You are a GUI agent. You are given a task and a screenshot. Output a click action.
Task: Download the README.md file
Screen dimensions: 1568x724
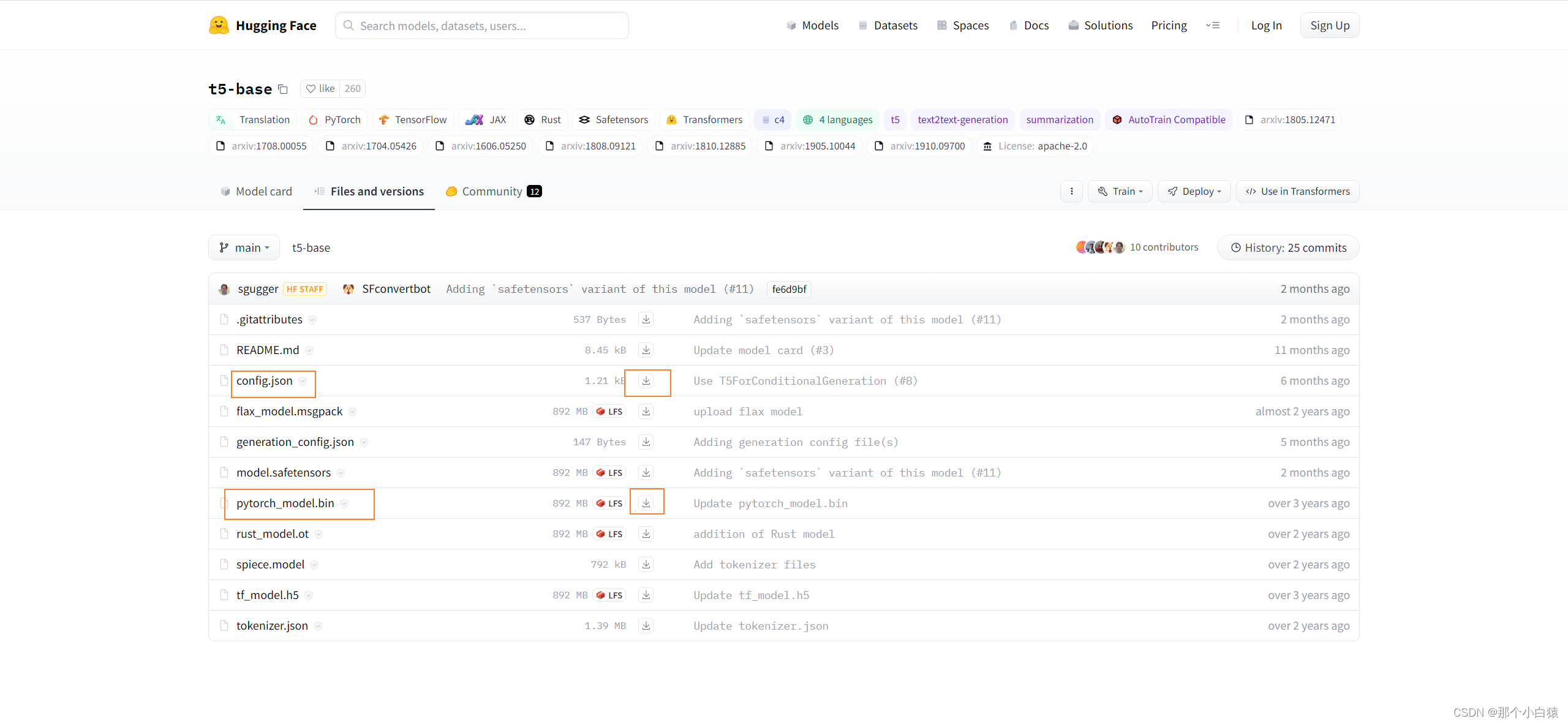click(646, 350)
